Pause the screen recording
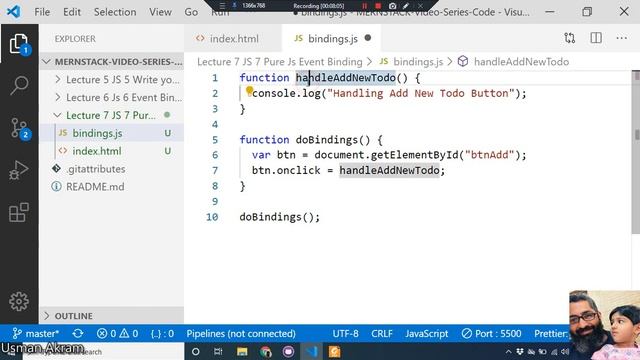Image resolution: width=640 pixels, height=360 pixels. point(364,6)
